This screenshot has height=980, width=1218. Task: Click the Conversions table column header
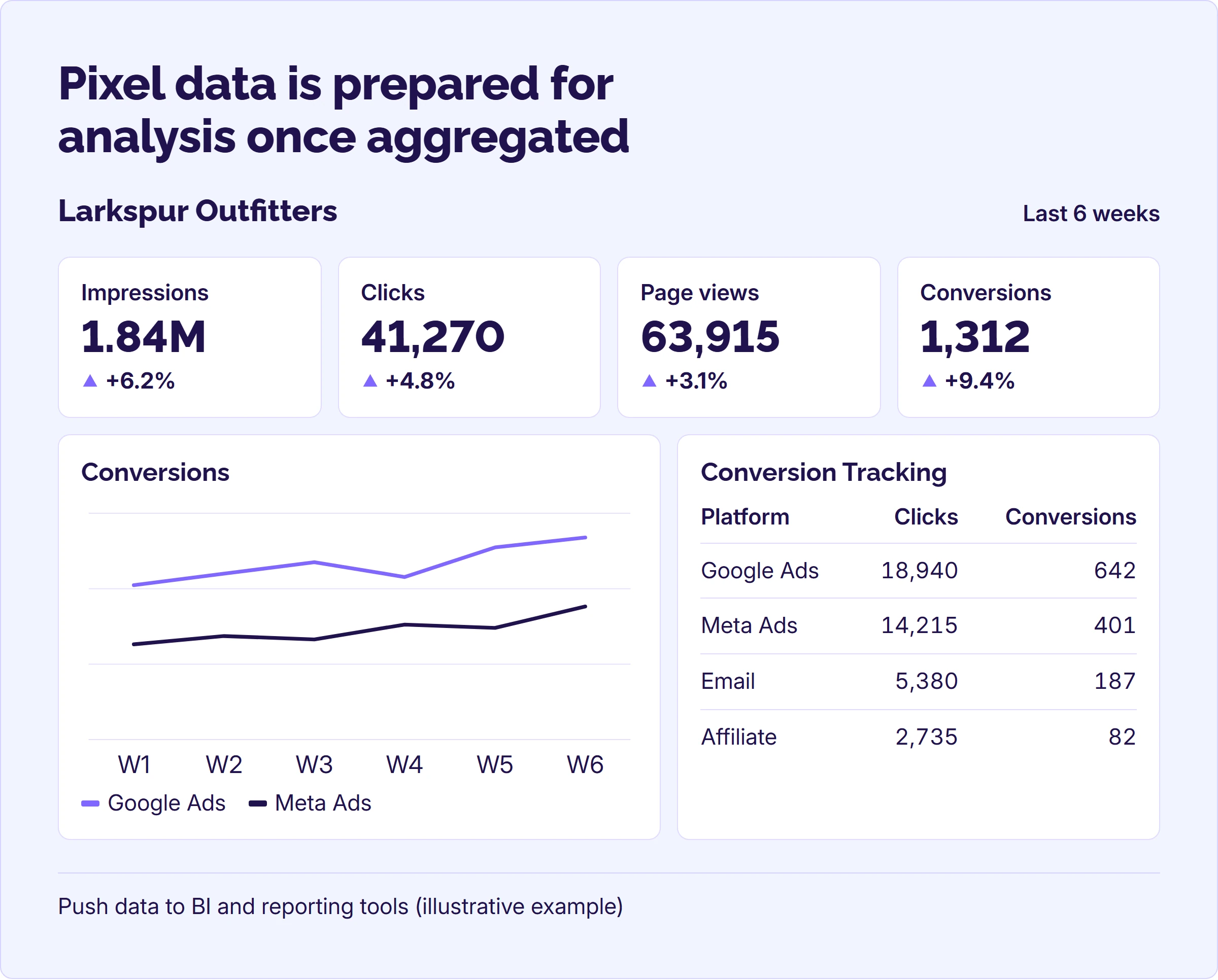point(1070,517)
